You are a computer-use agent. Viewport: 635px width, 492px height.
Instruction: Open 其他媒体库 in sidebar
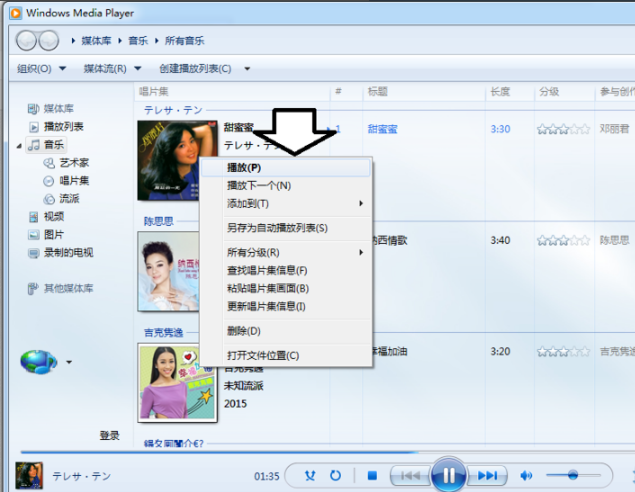[x=61, y=288]
